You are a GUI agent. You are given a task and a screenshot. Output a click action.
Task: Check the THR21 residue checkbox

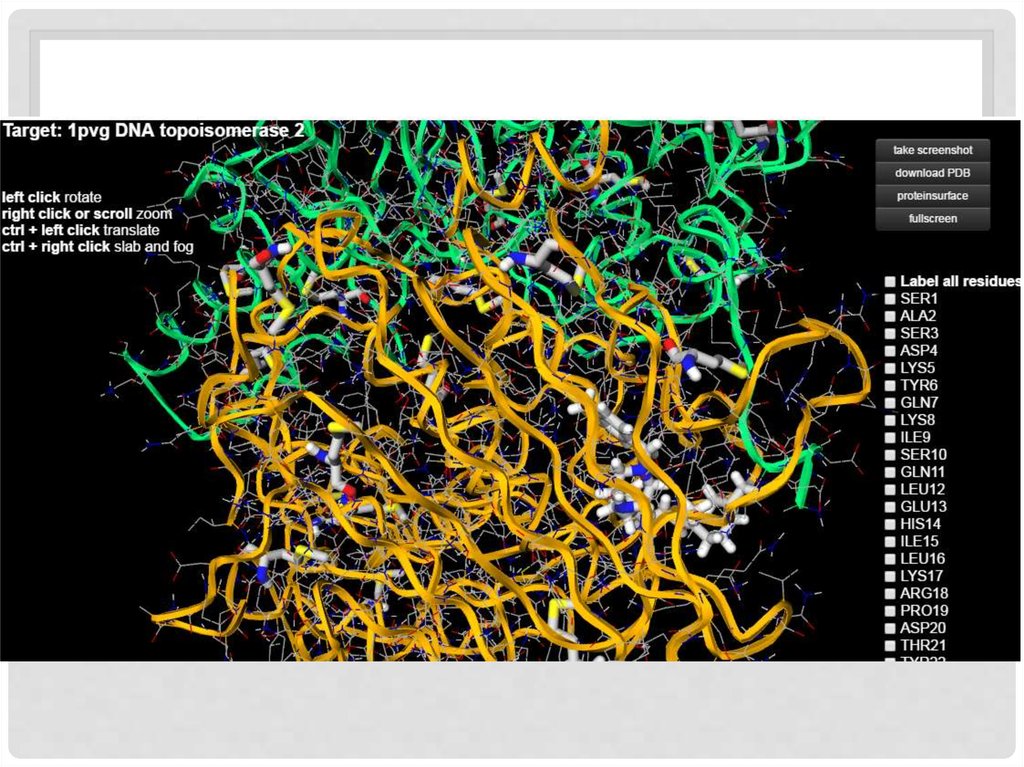click(x=890, y=645)
